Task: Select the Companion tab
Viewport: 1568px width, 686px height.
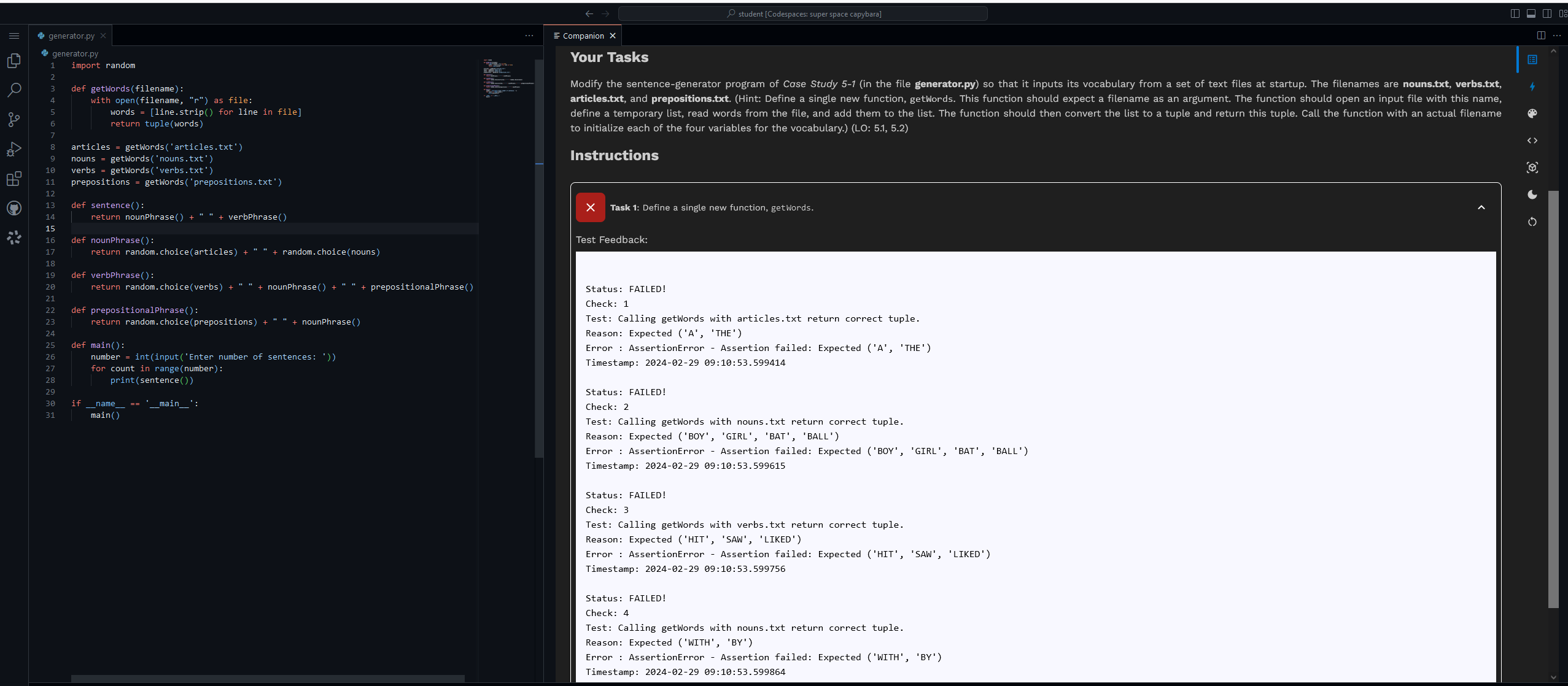Action: [582, 35]
